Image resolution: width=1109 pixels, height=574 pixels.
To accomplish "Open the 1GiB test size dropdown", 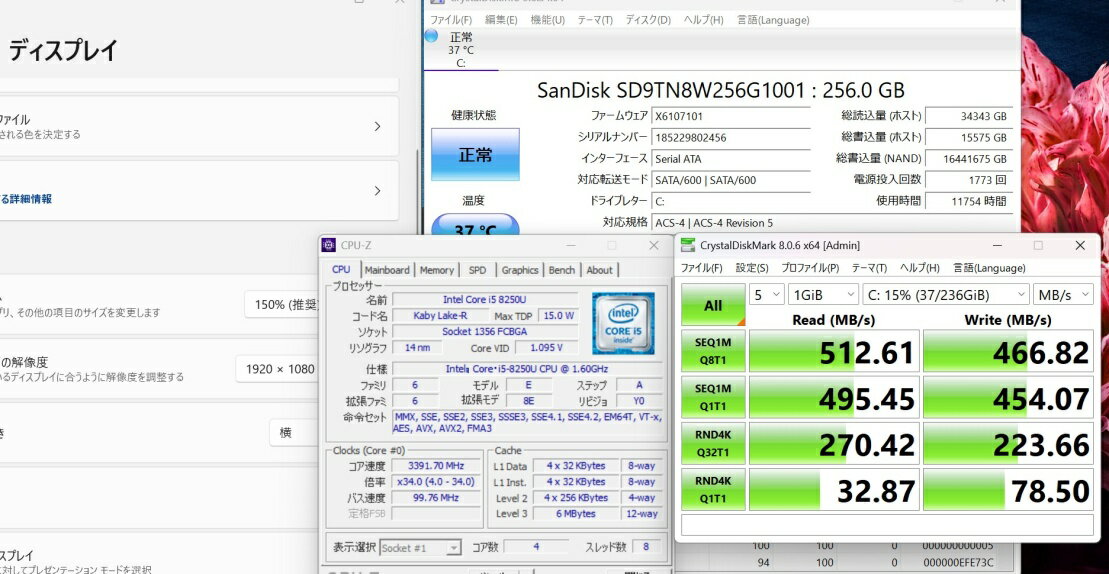I will point(823,295).
